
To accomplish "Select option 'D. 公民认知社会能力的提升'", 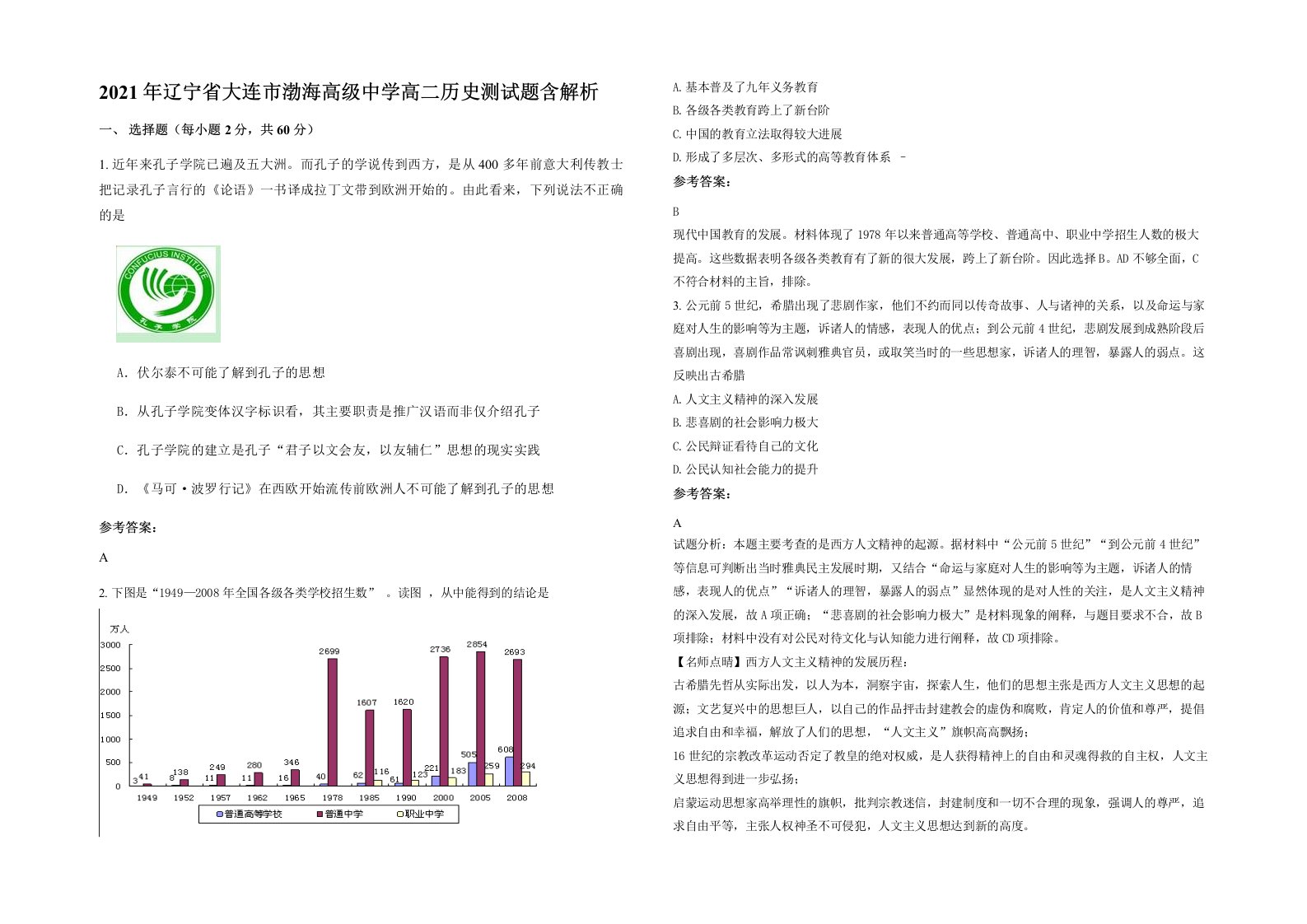I will click(x=745, y=469).
